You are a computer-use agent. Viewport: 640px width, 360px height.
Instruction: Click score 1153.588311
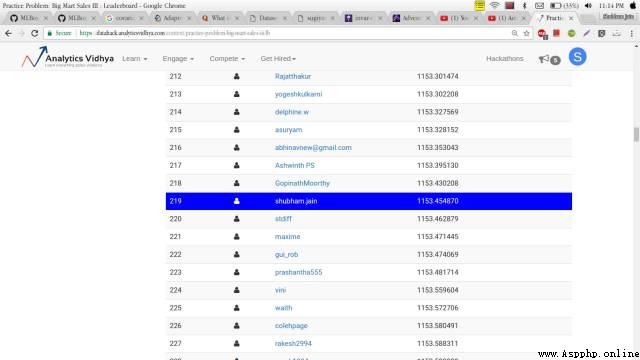438,344
